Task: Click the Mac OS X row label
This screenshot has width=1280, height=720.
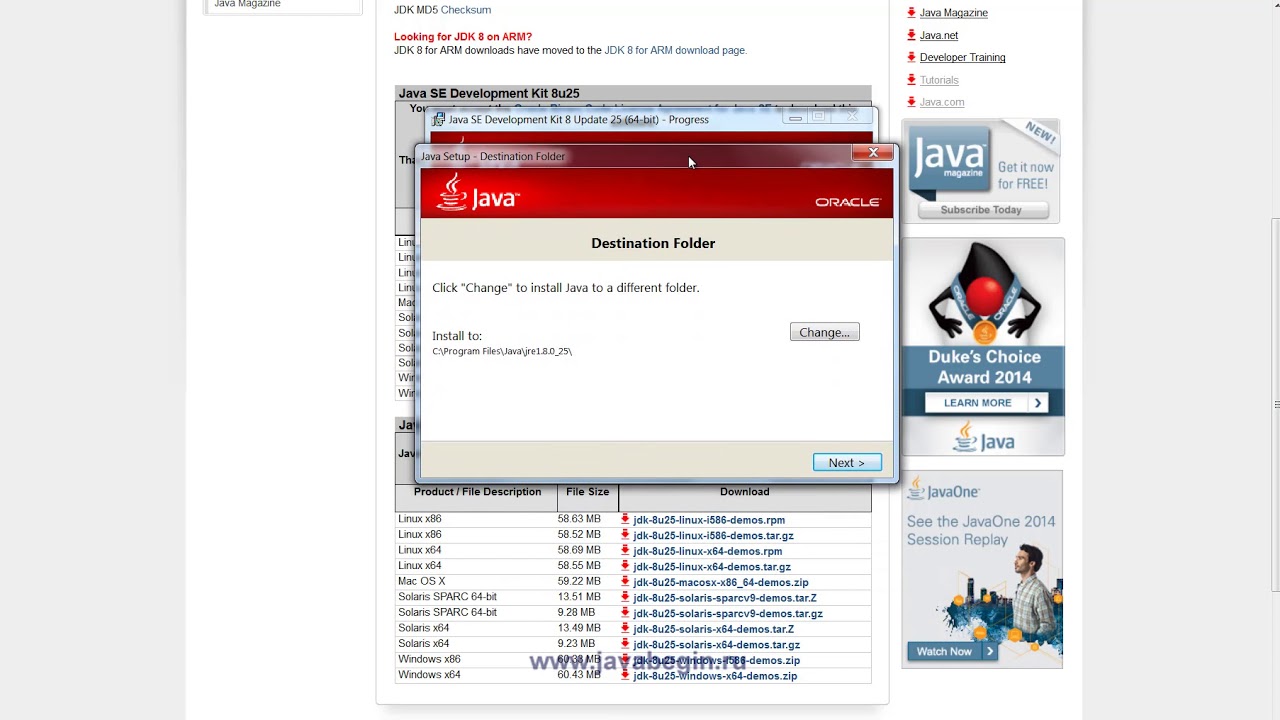Action: click(x=422, y=581)
